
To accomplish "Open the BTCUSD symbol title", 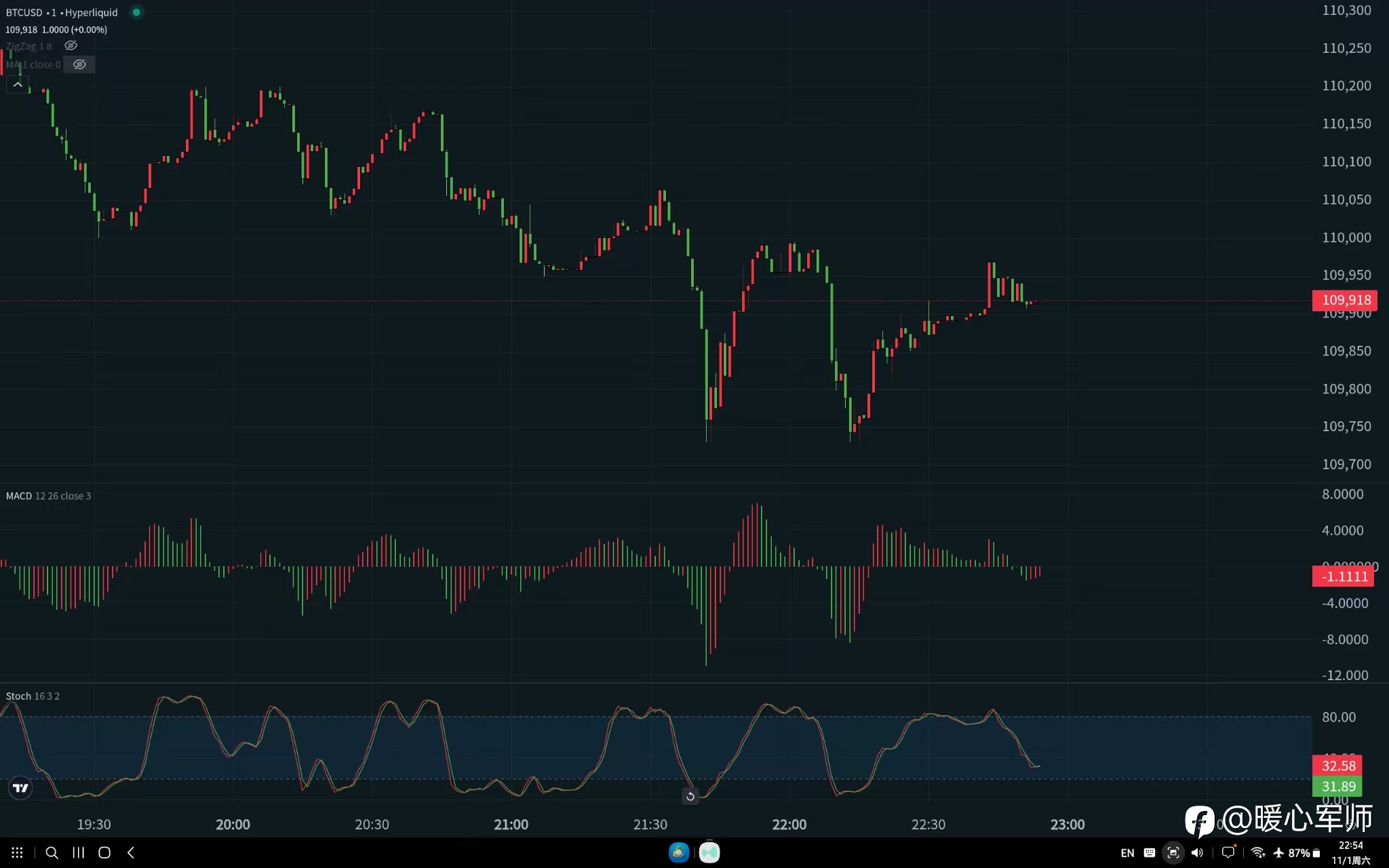I will pos(24,12).
